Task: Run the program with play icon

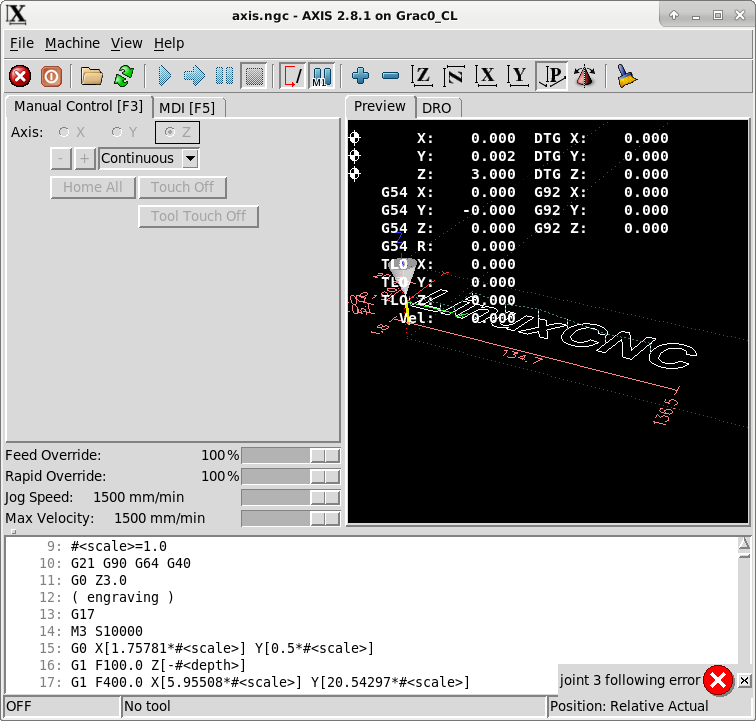Action: coord(164,76)
